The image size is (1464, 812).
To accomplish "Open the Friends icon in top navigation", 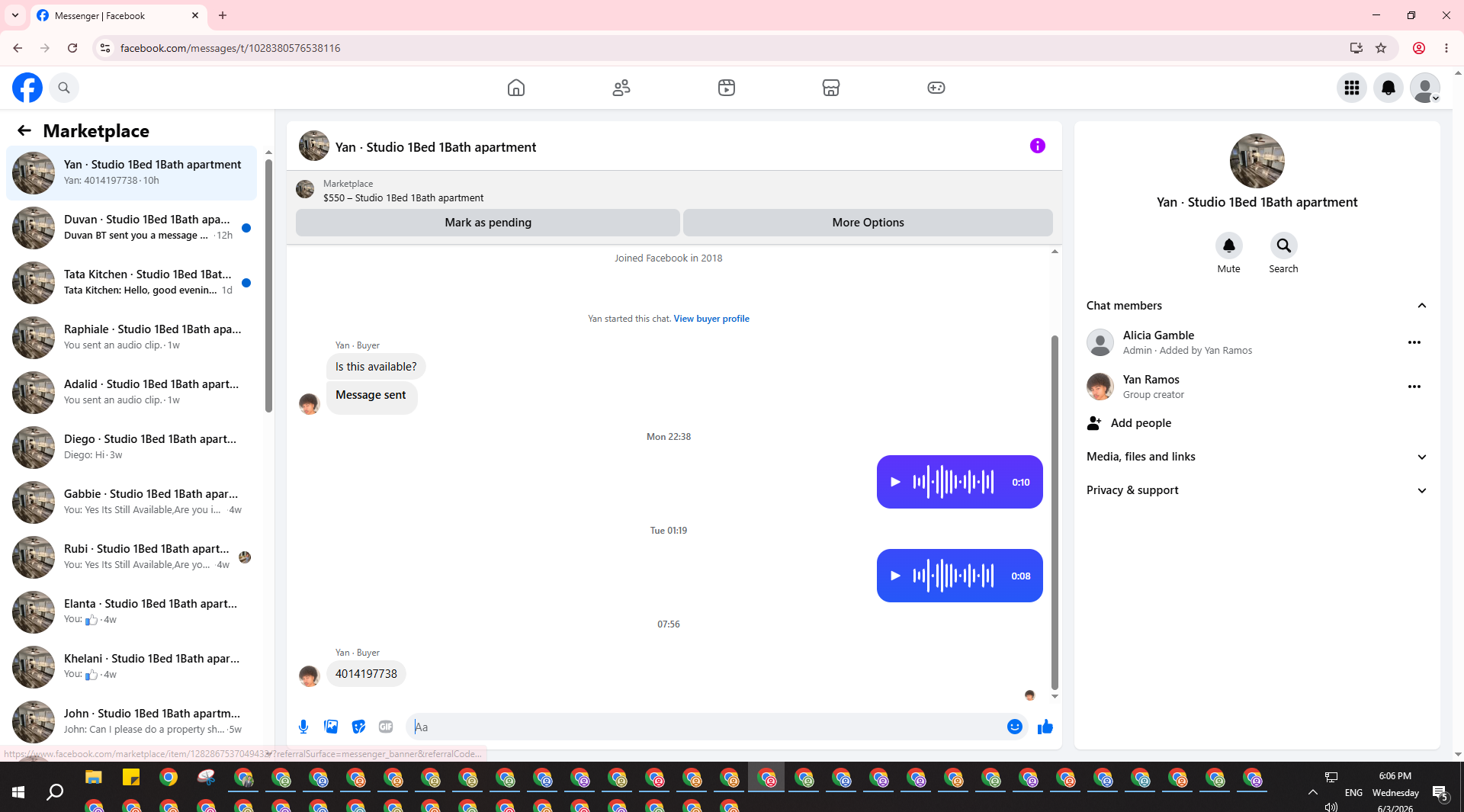I will [x=621, y=88].
